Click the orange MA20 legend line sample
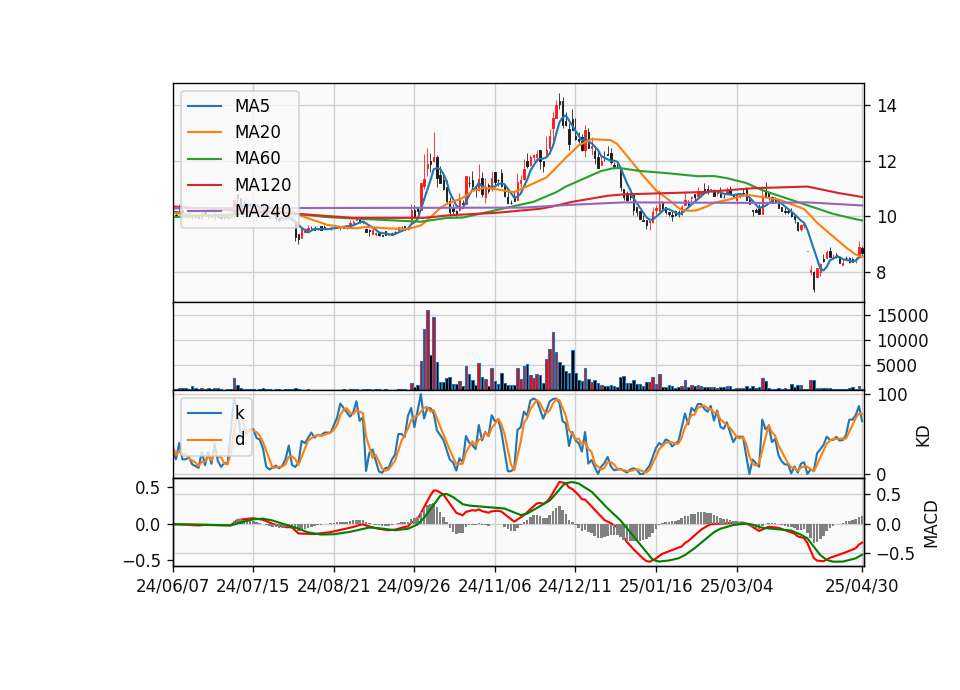This screenshot has width=960, height=690. (x=204, y=132)
